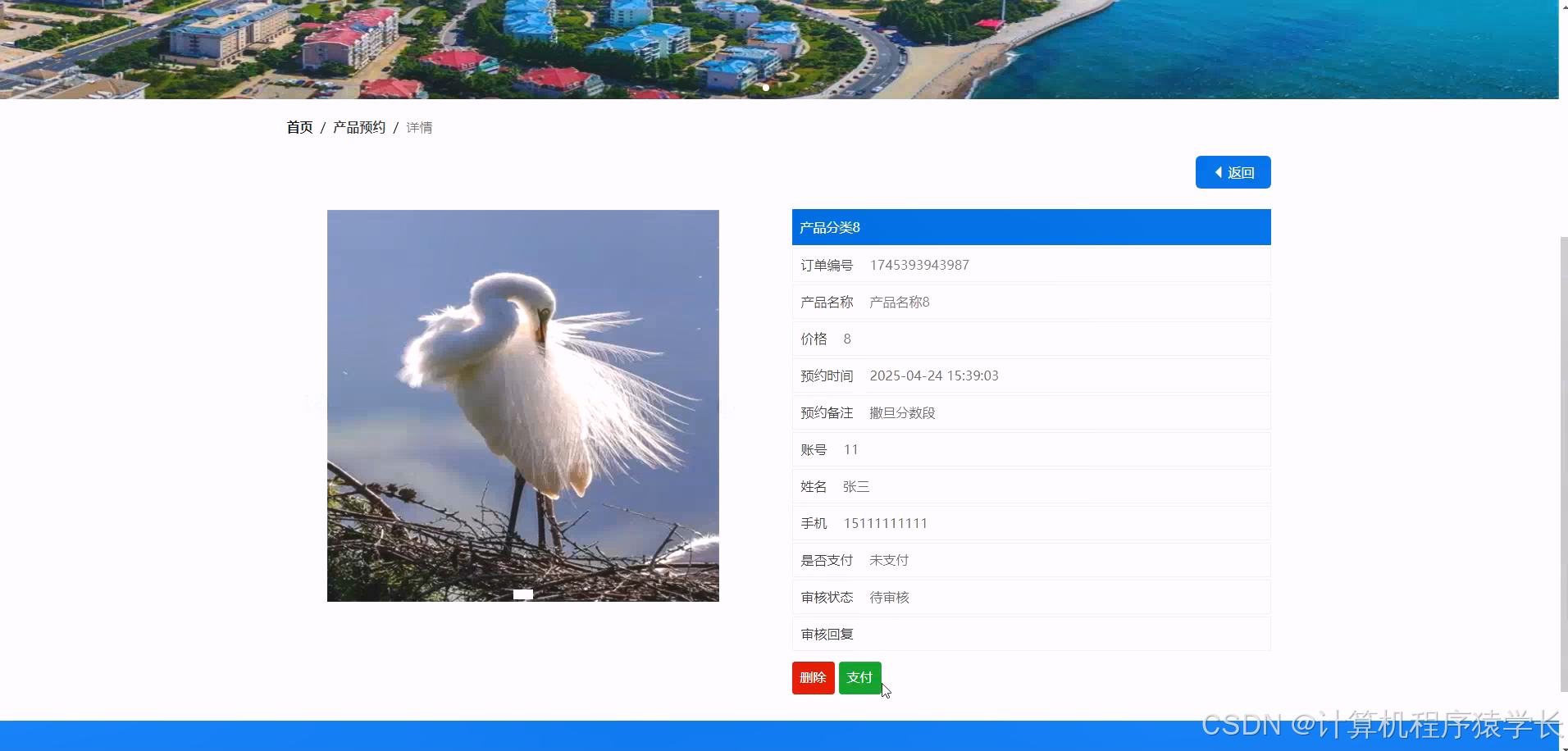
Task: Select the 详情 breadcrumb item
Action: (420, 127)
